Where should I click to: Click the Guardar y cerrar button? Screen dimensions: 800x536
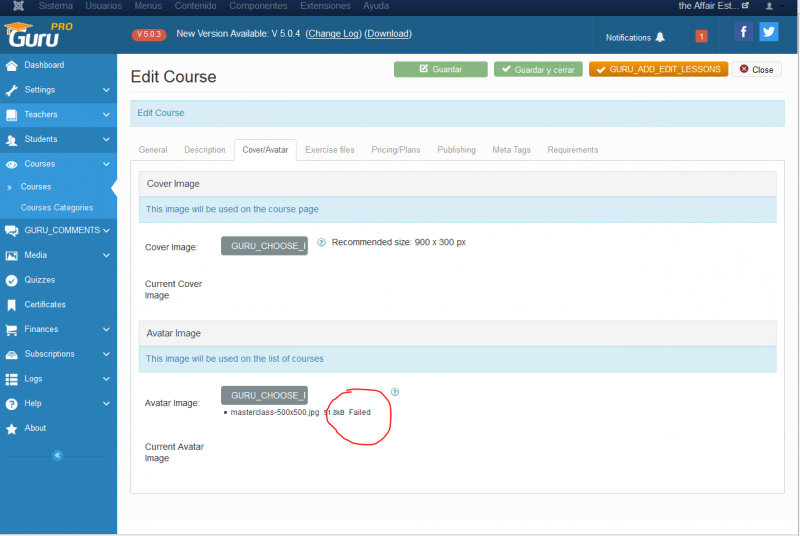538,69
